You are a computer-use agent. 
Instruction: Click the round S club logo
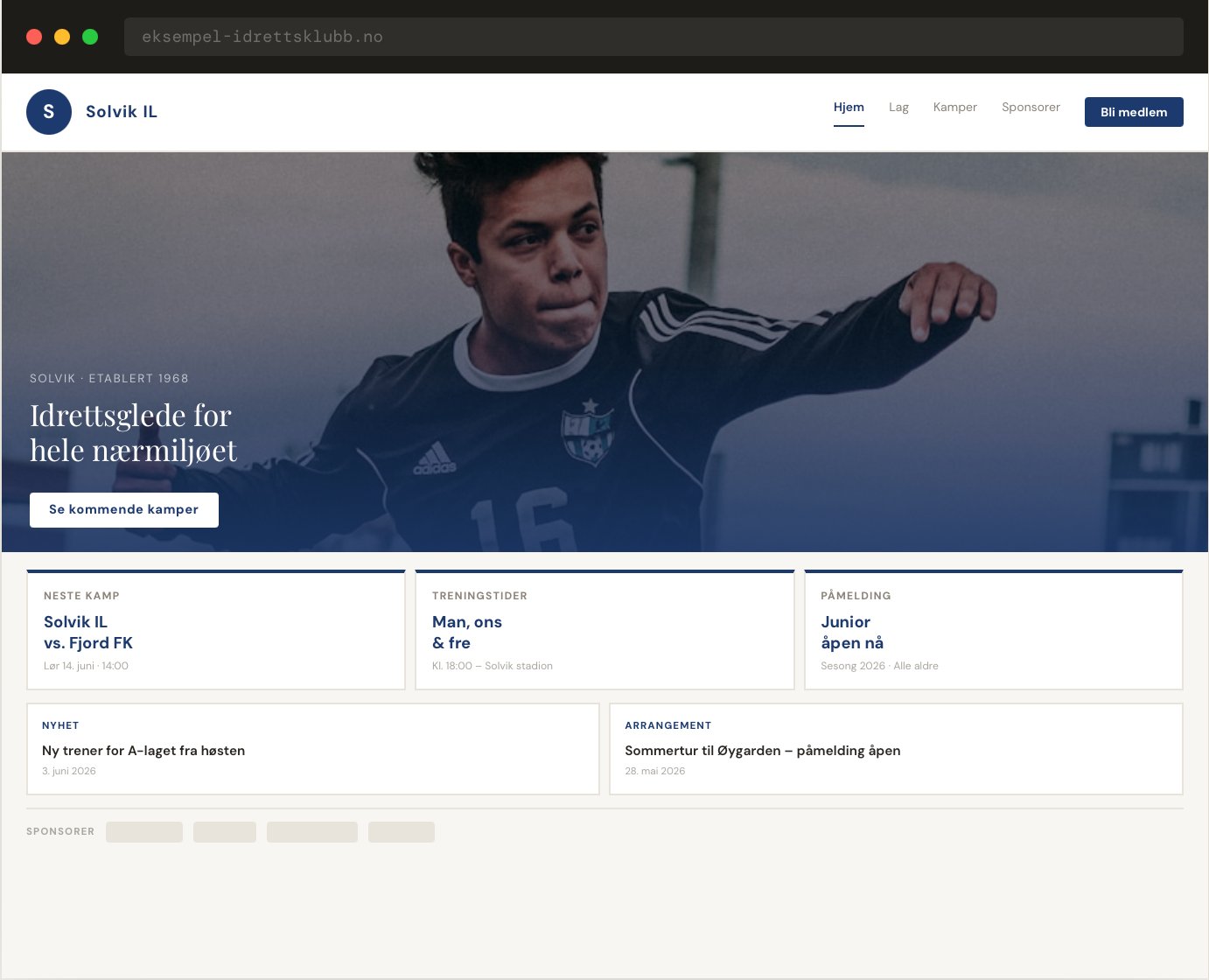click(49, 112)
